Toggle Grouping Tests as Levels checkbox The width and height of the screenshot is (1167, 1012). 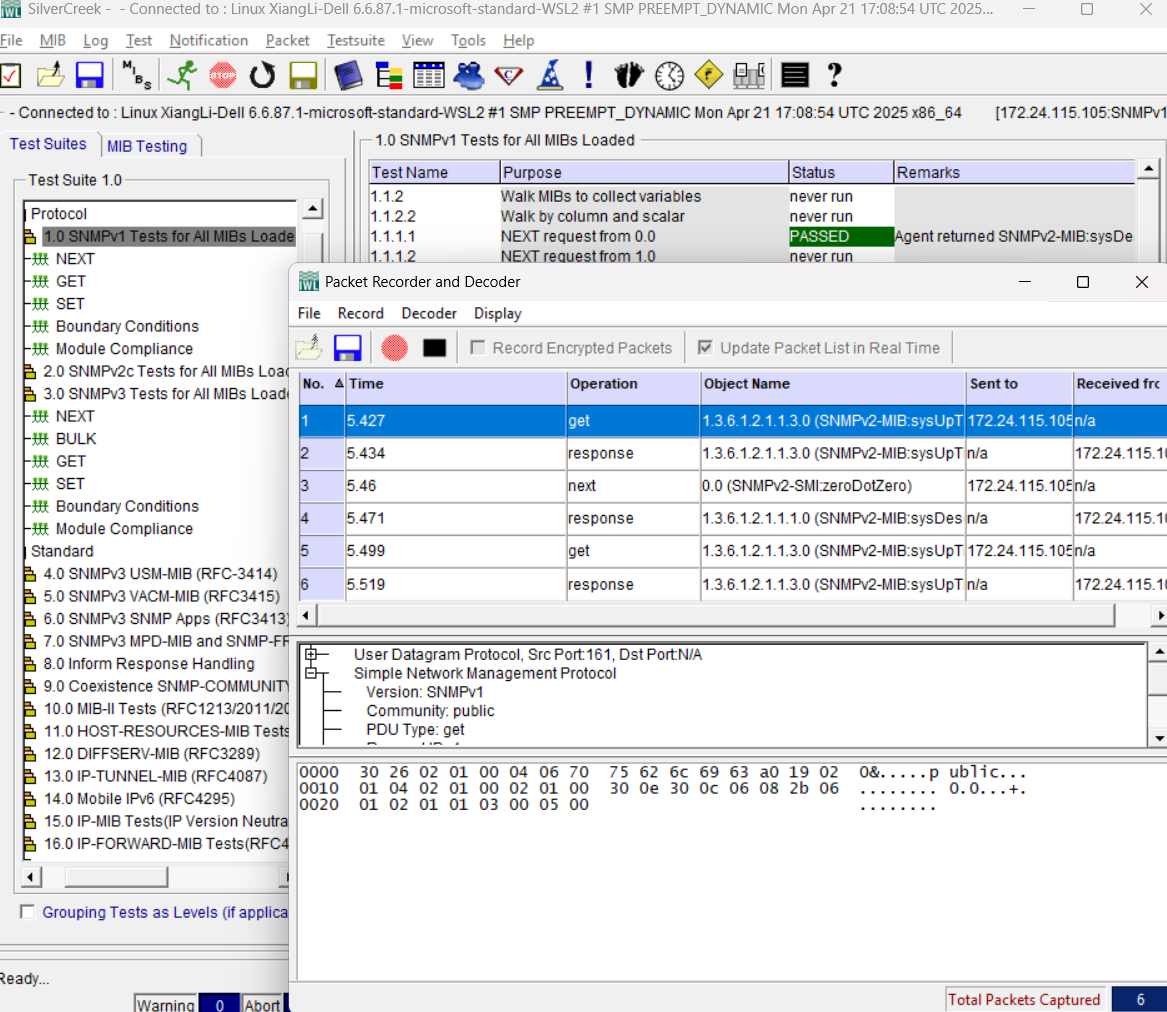tap(28, 912)
